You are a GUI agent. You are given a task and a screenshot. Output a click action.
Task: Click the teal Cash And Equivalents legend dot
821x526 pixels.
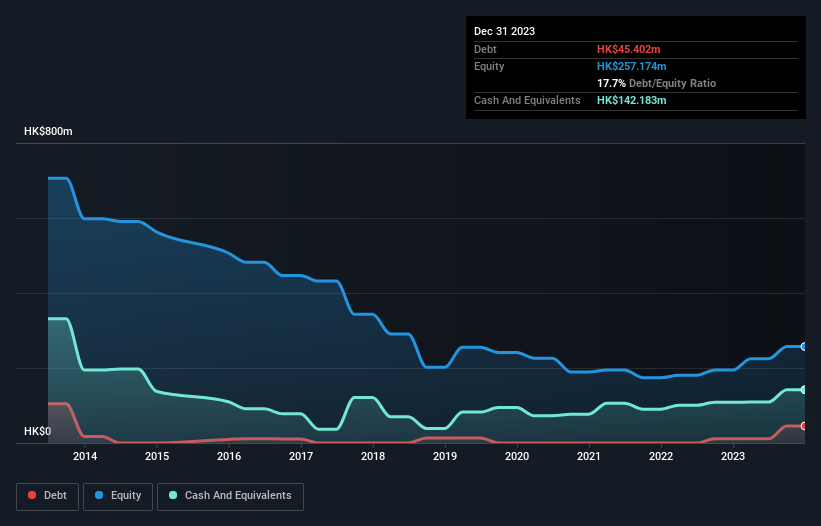click(x=173, y=495)
